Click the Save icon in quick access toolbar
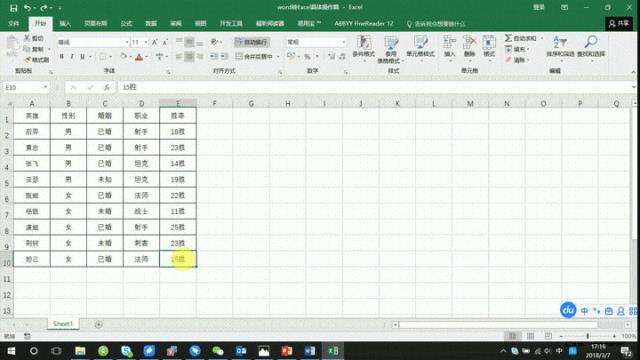 (13, 8)
